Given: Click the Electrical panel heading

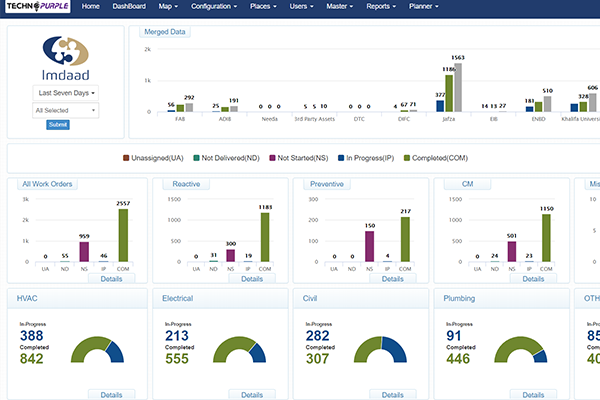Looking at the screenshot, I should tap(178, 298).
